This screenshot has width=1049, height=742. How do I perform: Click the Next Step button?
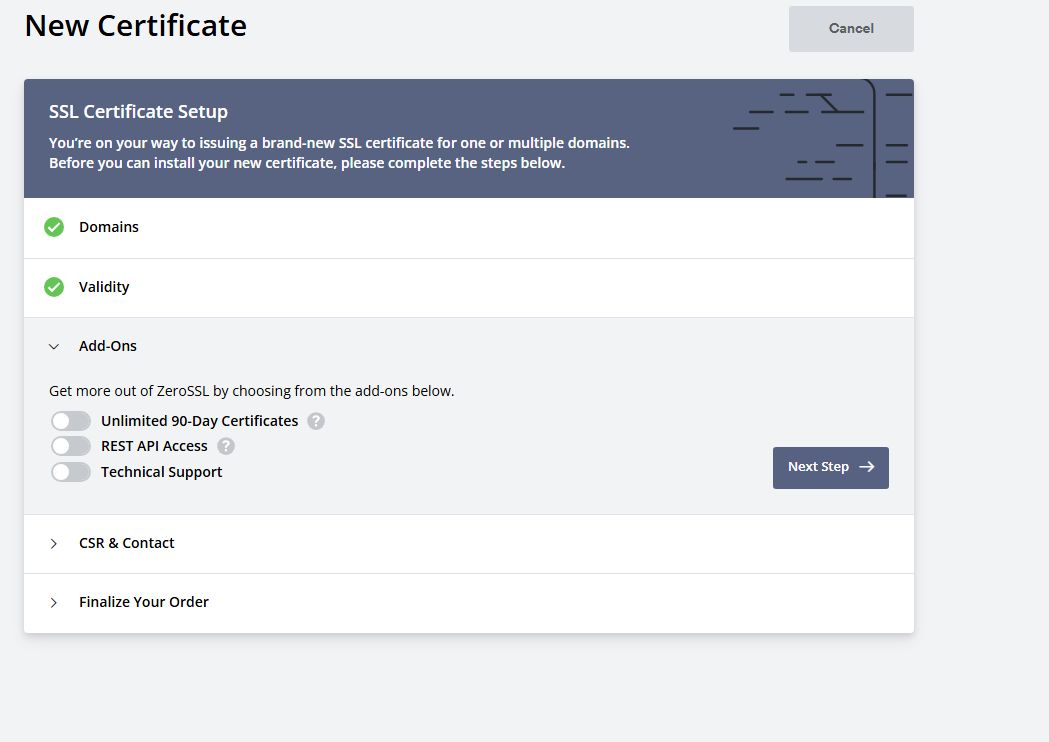[831, 468]
